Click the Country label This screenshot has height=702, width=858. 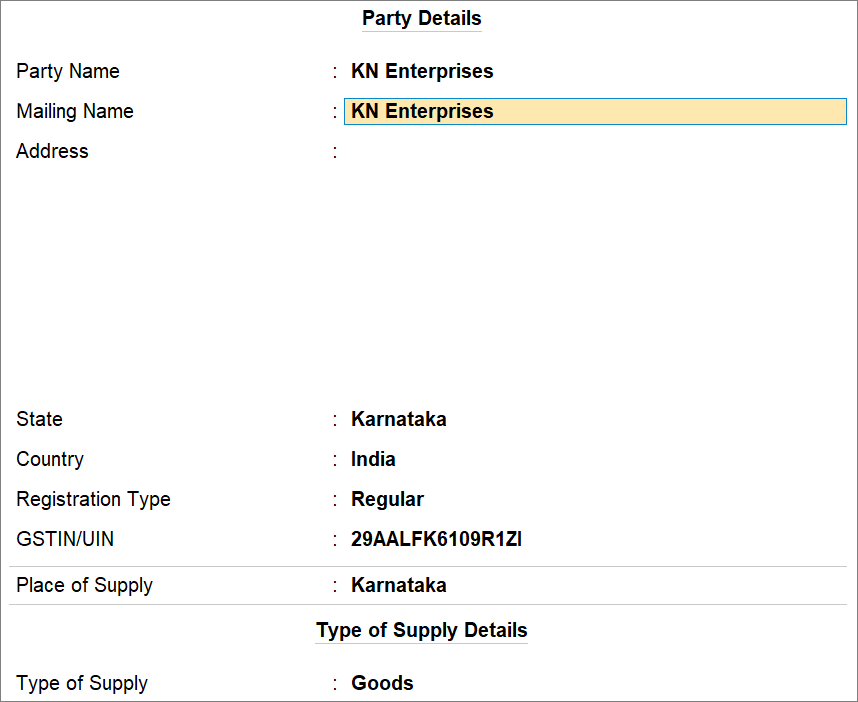tap(50, 459)
